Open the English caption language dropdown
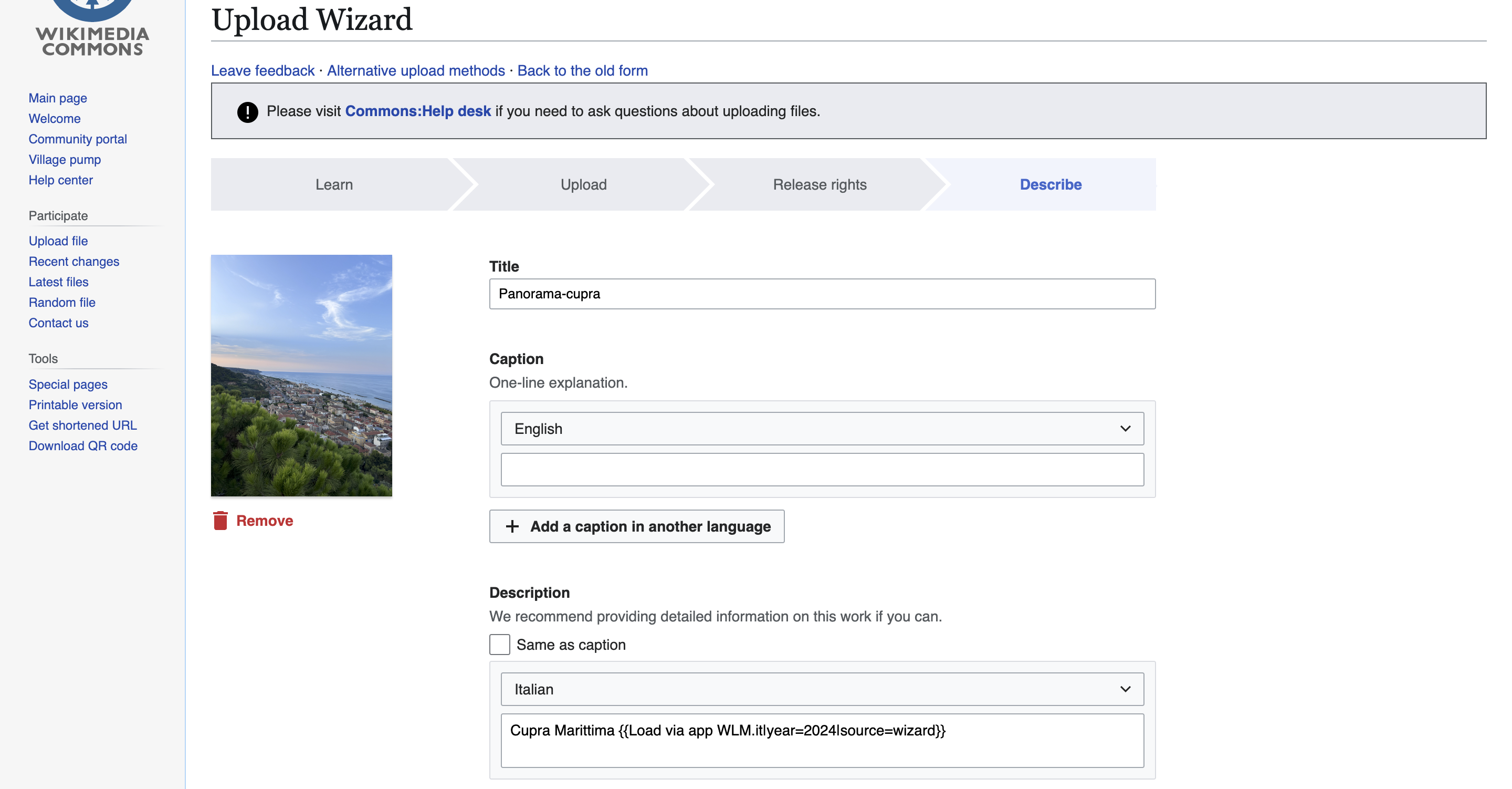 (x=822, y=429)
